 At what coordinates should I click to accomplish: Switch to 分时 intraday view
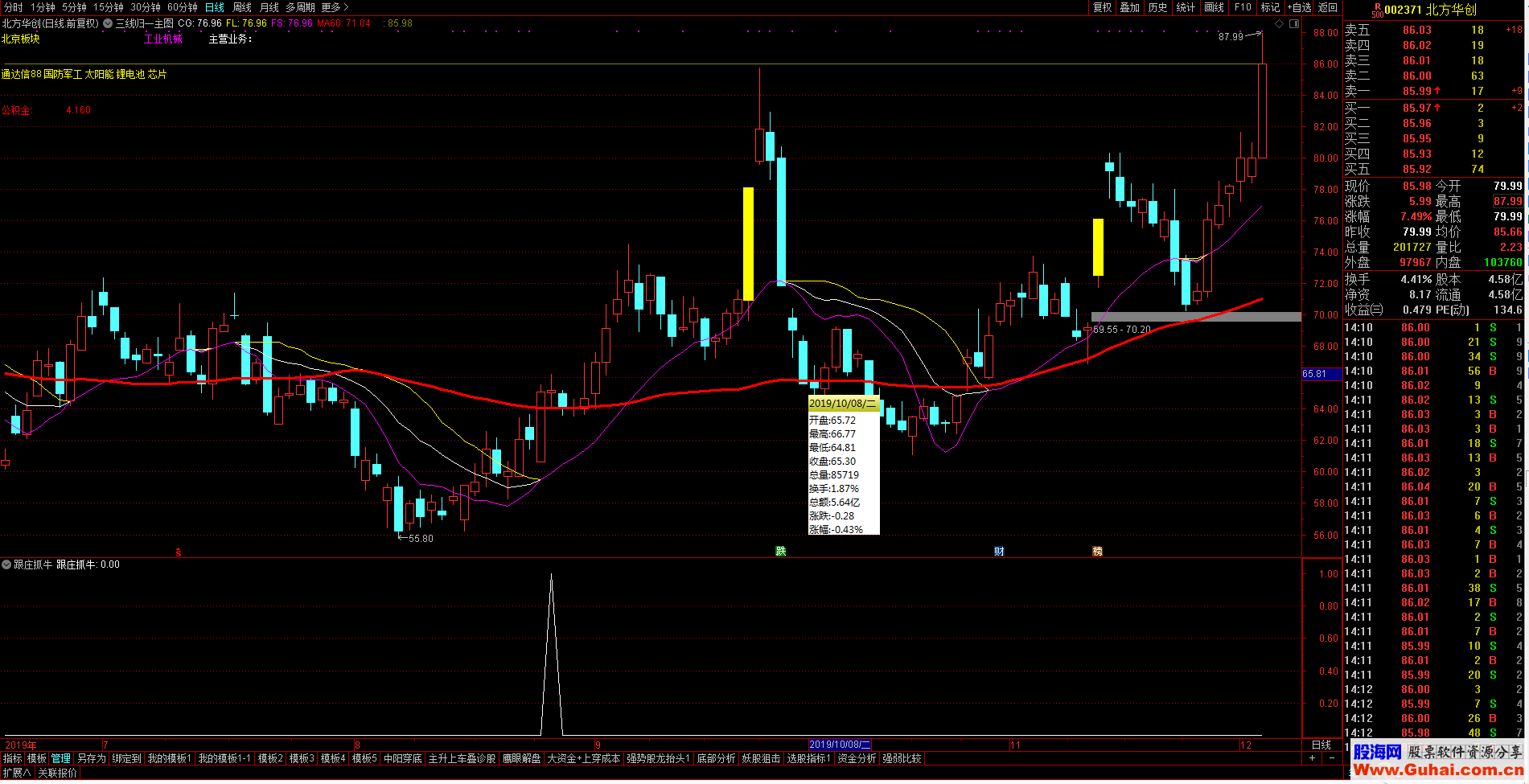(x=14, y=7)
